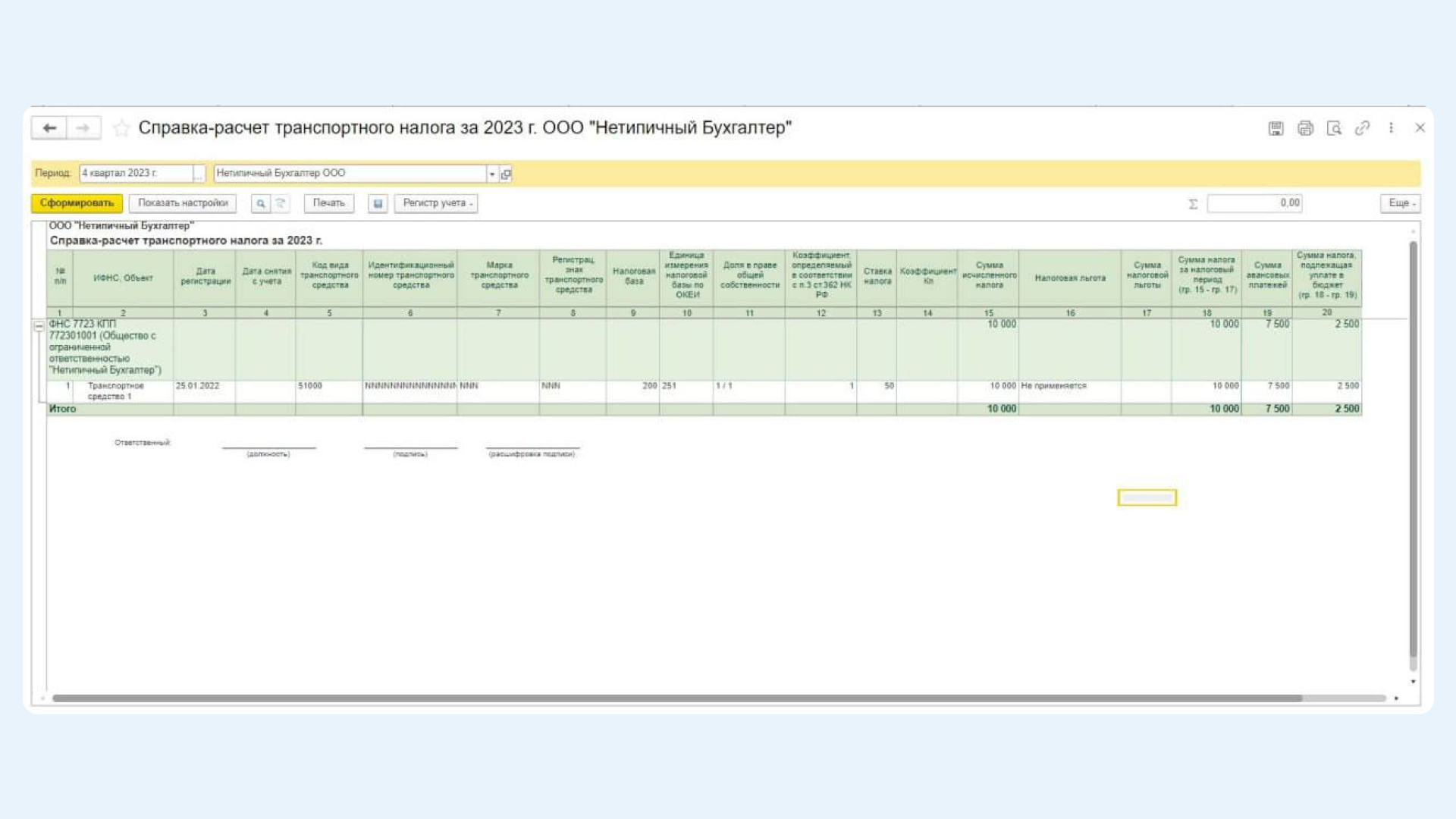This screenshot has height=819, width=1456.
Task: Select tax rate cell '50'
Action: coord(877,391)
